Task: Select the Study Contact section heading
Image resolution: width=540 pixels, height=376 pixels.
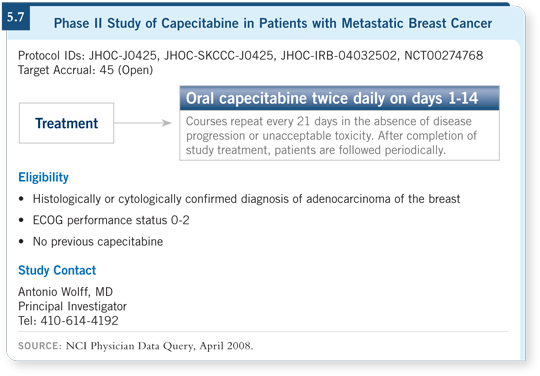Action: [57, 270]
